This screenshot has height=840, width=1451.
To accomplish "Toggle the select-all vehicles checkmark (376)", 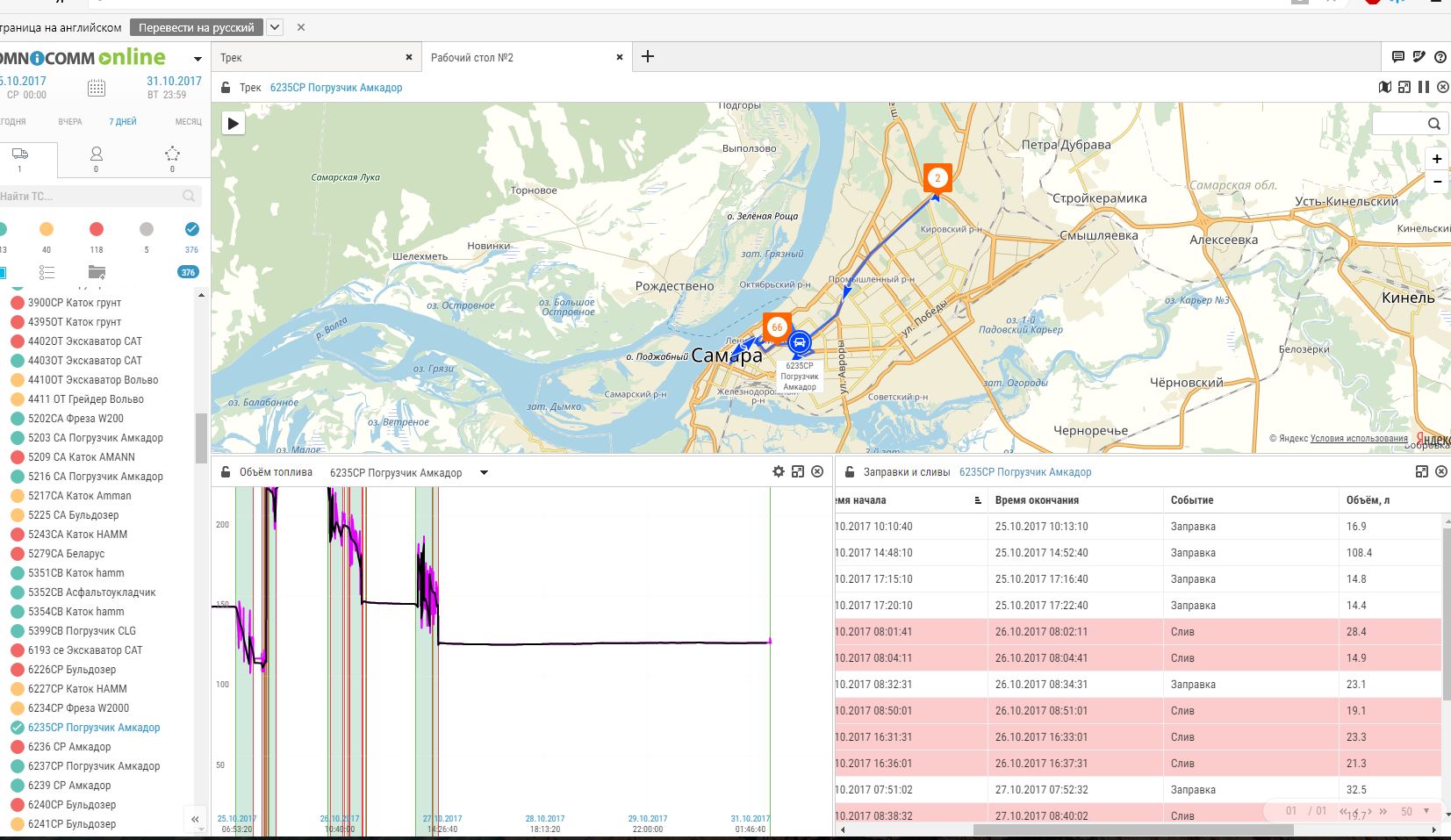I will 191,229.
